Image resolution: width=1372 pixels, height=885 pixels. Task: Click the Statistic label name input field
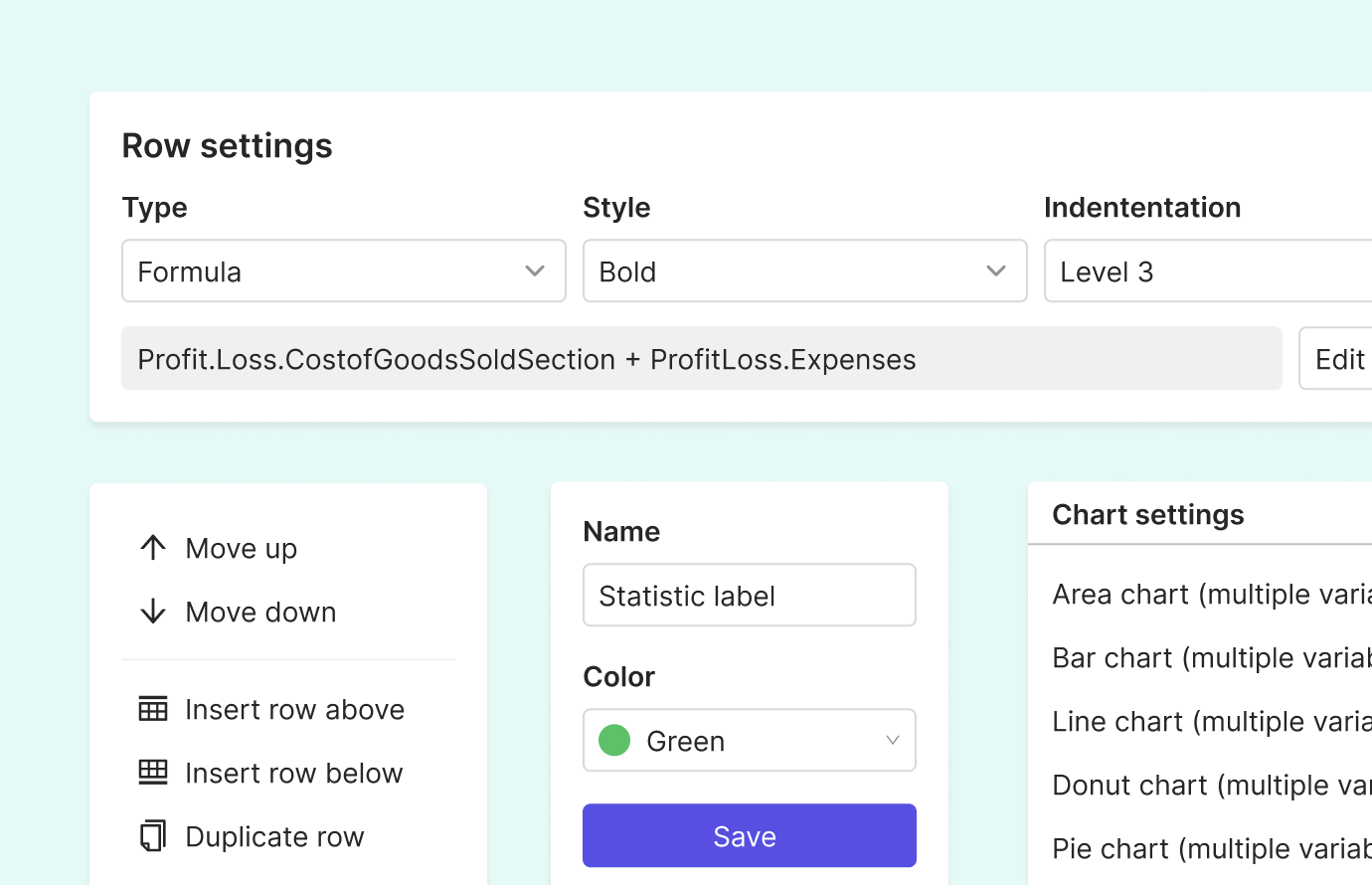(x=749, y=595)
